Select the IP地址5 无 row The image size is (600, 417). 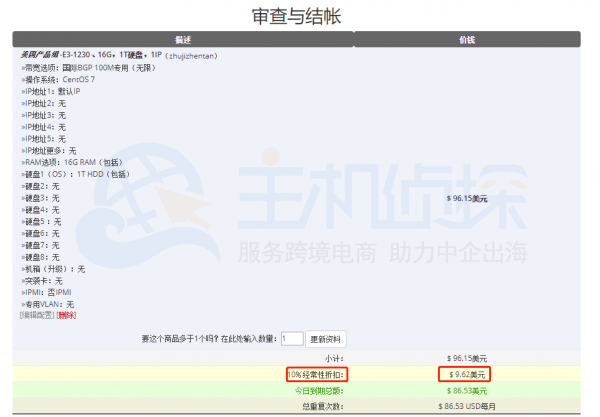pyautogui.click(x=44, y=139)
